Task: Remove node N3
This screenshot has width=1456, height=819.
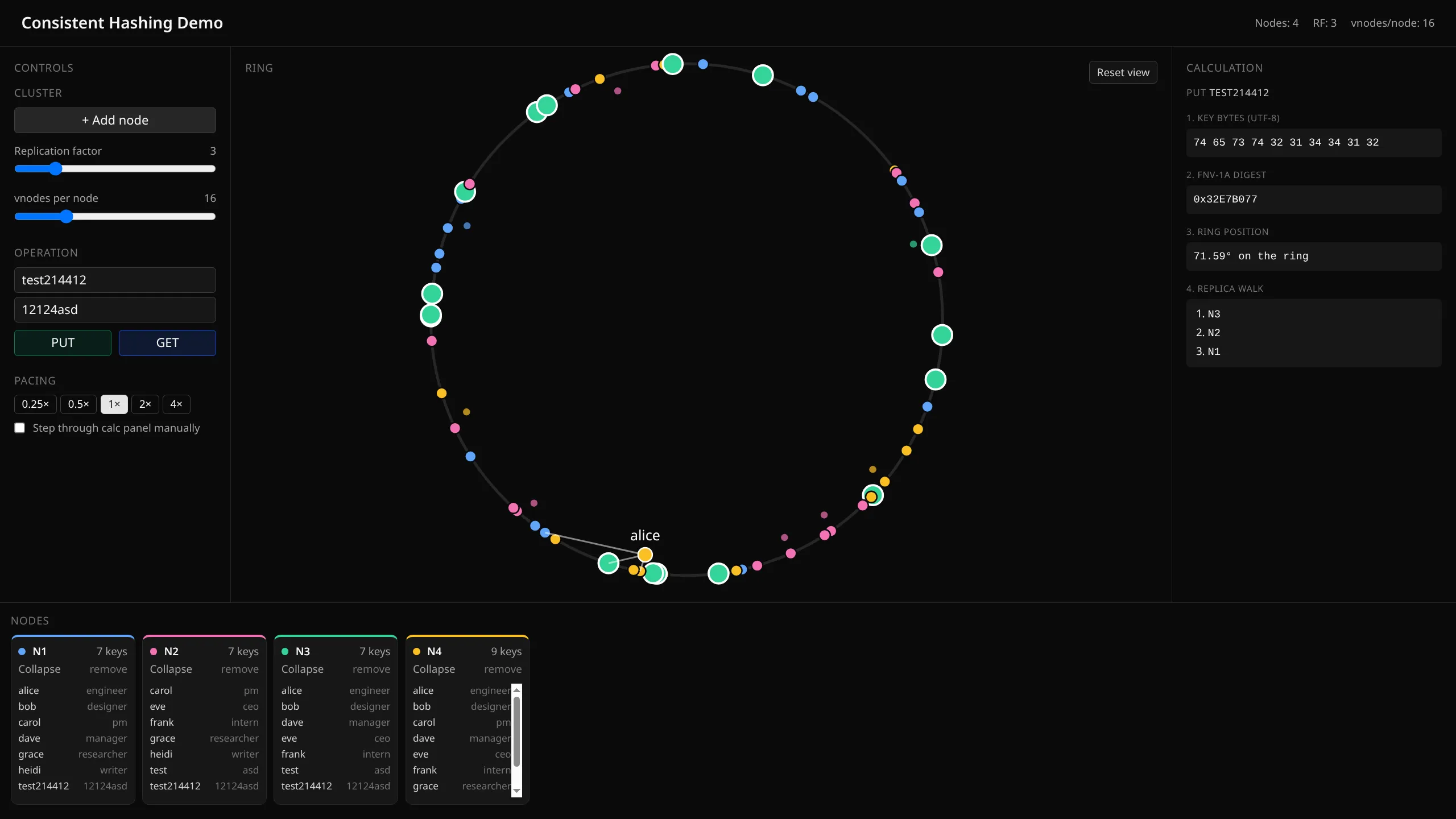Action: pos(371,669)
